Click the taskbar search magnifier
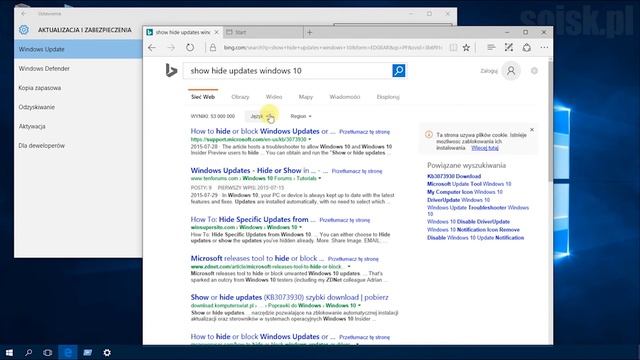The image size is (640, 360). tap(28, 352)
